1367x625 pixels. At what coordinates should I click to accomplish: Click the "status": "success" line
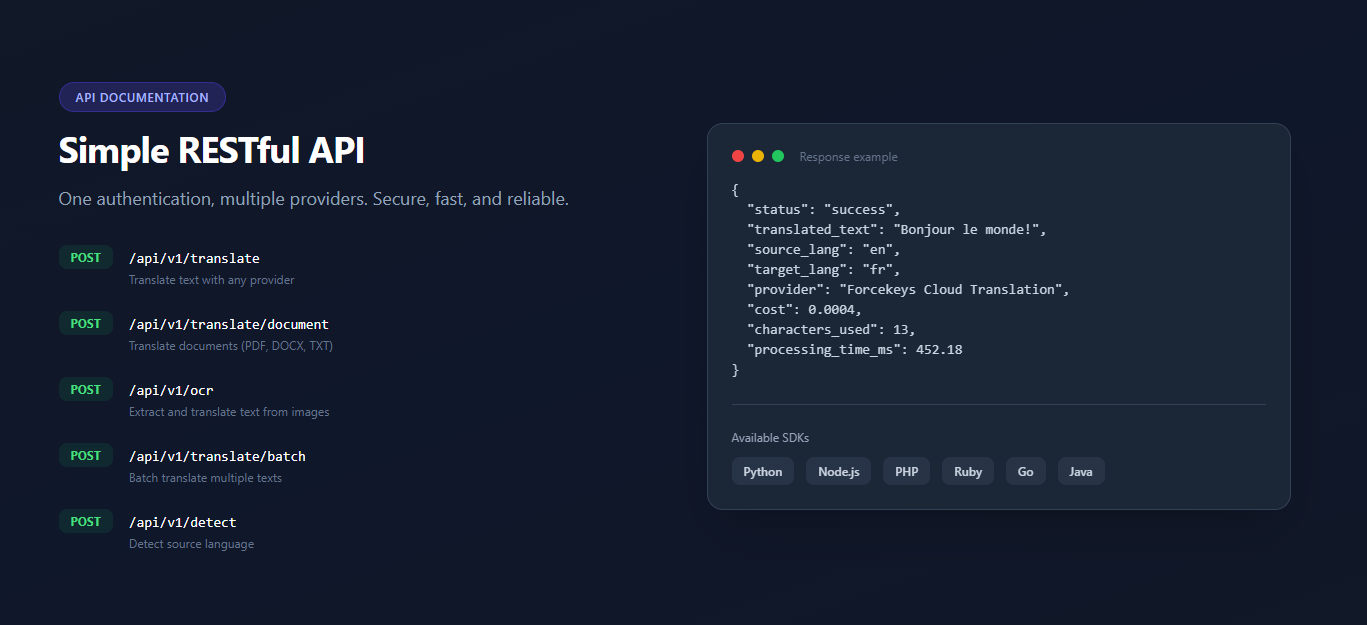(824, 210)
